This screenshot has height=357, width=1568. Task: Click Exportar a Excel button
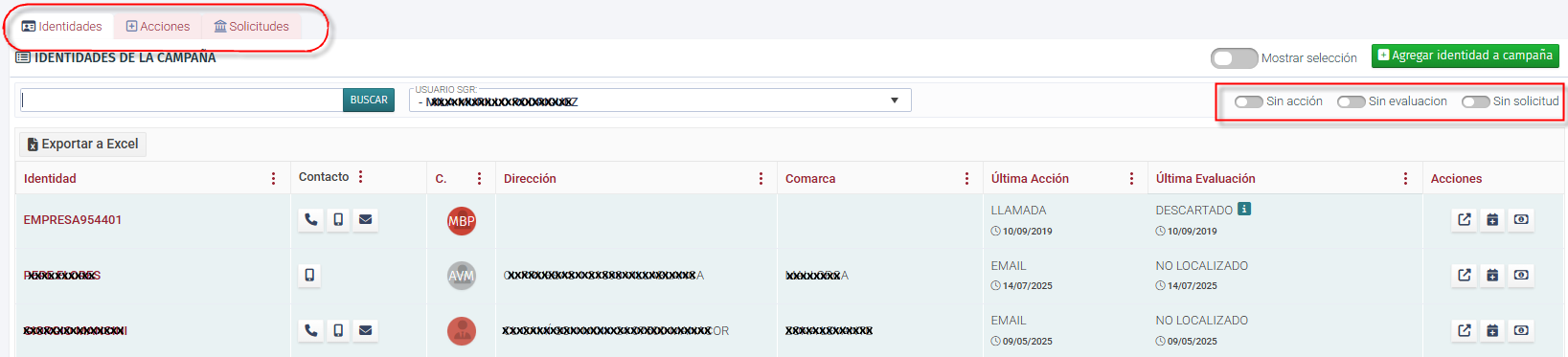pos(82,145)
